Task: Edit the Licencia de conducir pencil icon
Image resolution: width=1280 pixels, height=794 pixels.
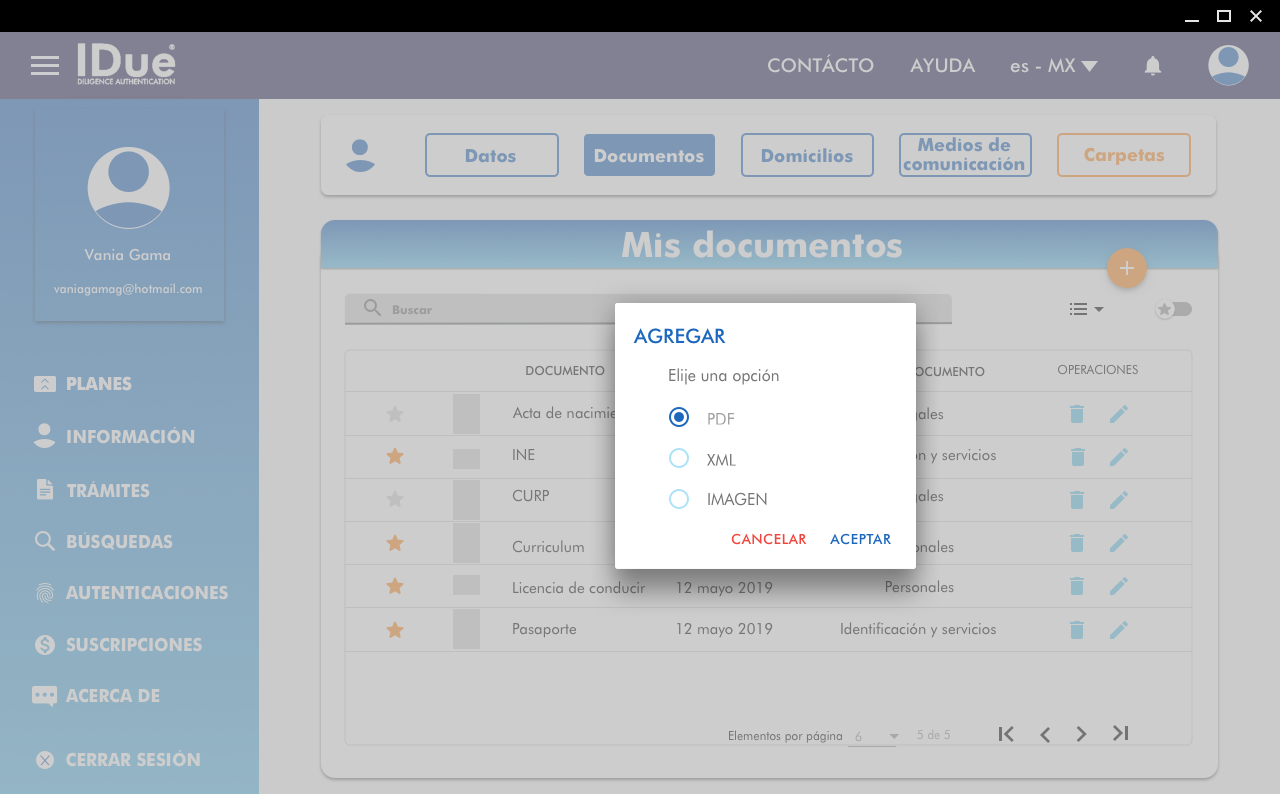Action: [x=1118, y=586]
